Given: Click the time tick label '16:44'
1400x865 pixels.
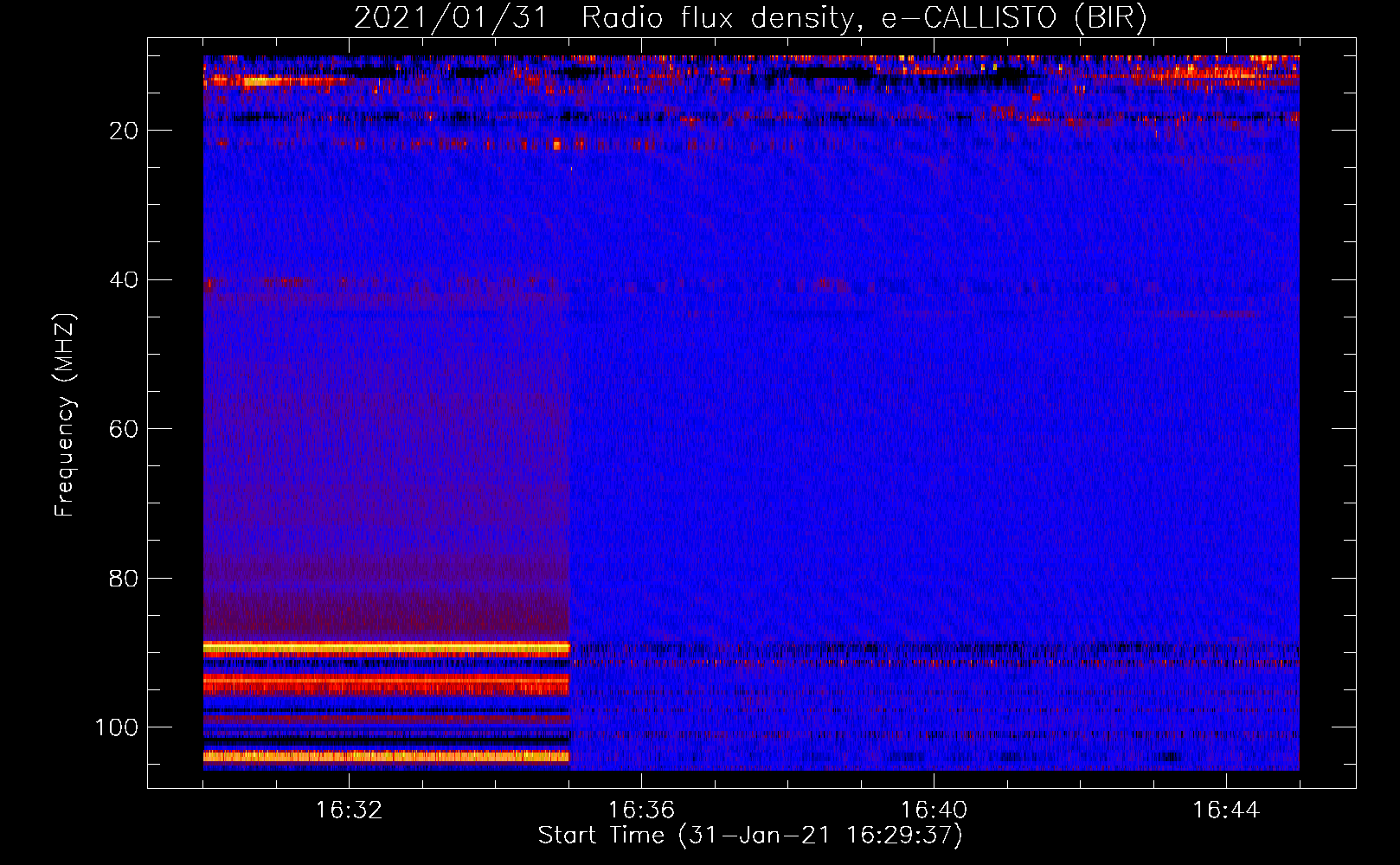Looking at the screenshot, I should click(x=1226, y=811).
